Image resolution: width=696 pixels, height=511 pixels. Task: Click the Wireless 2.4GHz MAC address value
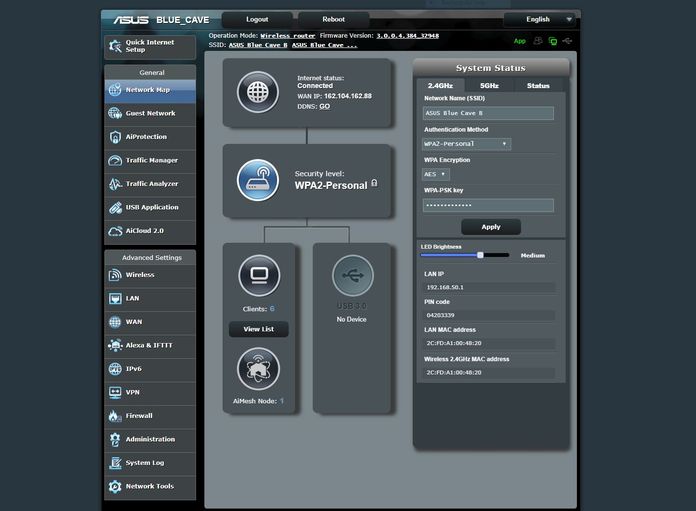[454, 372]
